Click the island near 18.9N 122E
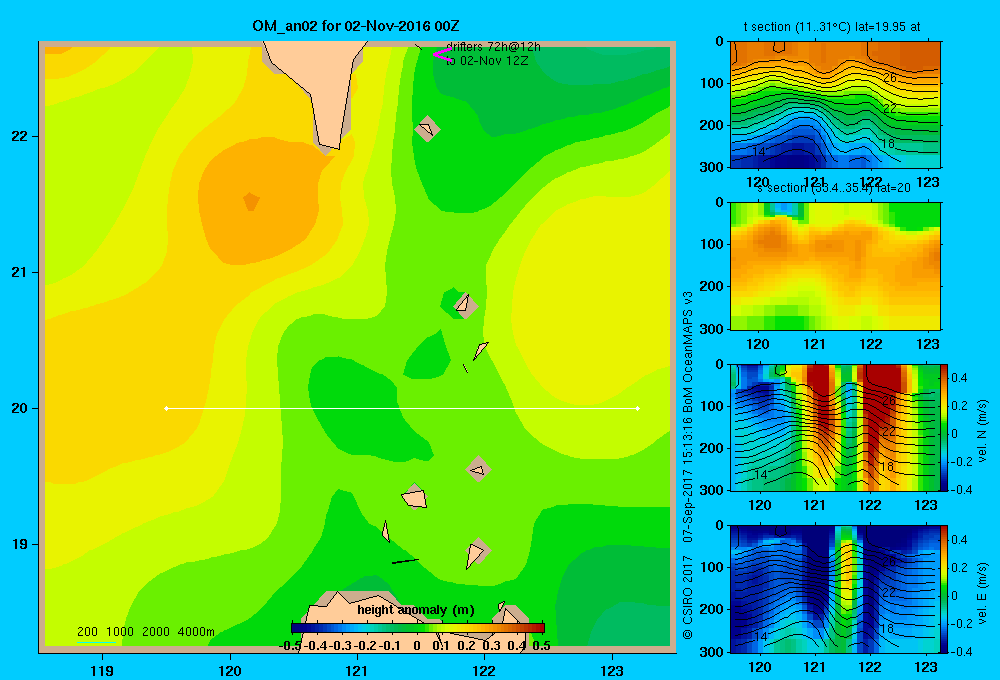The height and width of the screenshot is (680, 1000). 476,552
